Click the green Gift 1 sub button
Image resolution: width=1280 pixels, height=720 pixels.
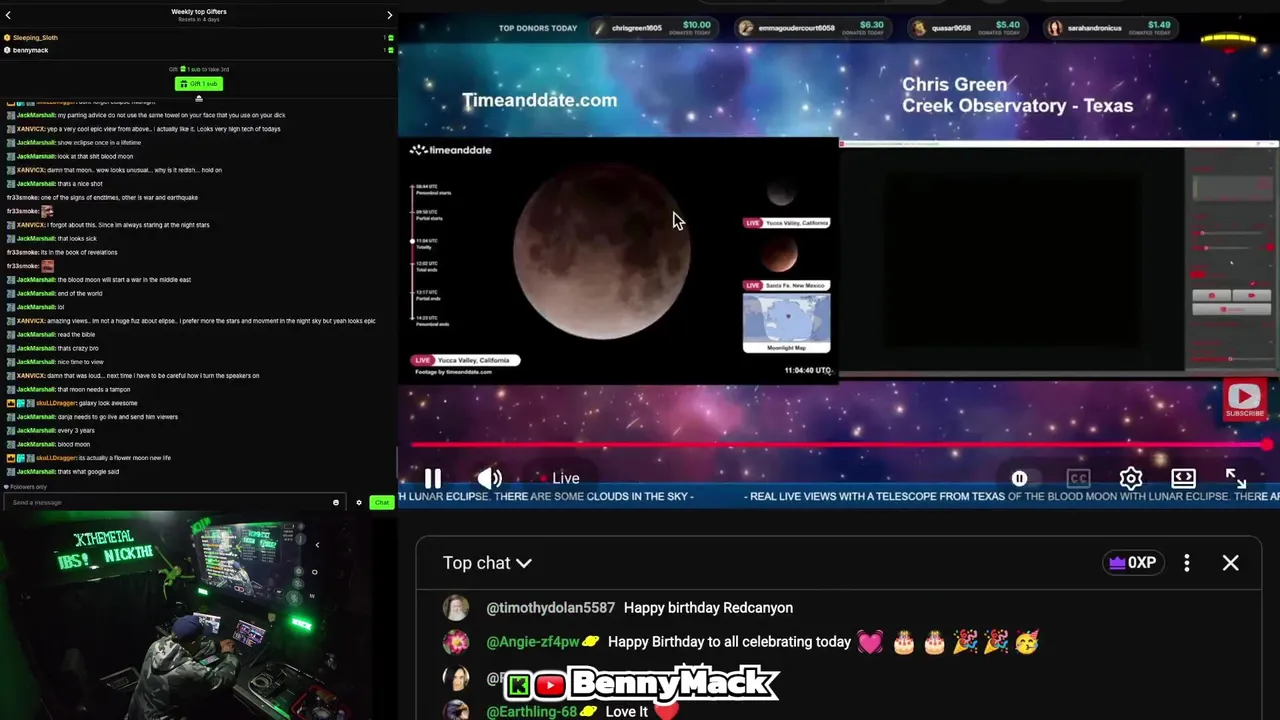(x=198, y=84)
